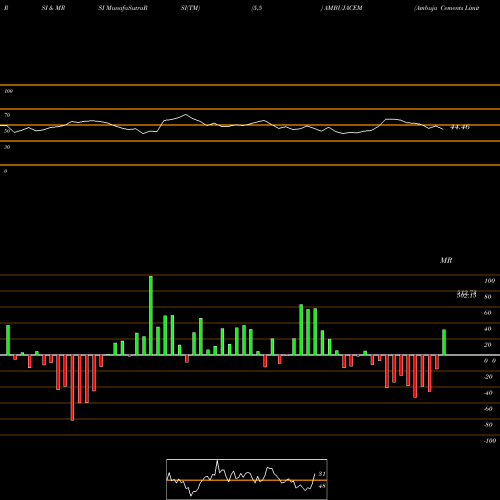Click the -80 label on the MR axis
The height and width of the screenshot is (500, 500).
(x=488, y=425)
